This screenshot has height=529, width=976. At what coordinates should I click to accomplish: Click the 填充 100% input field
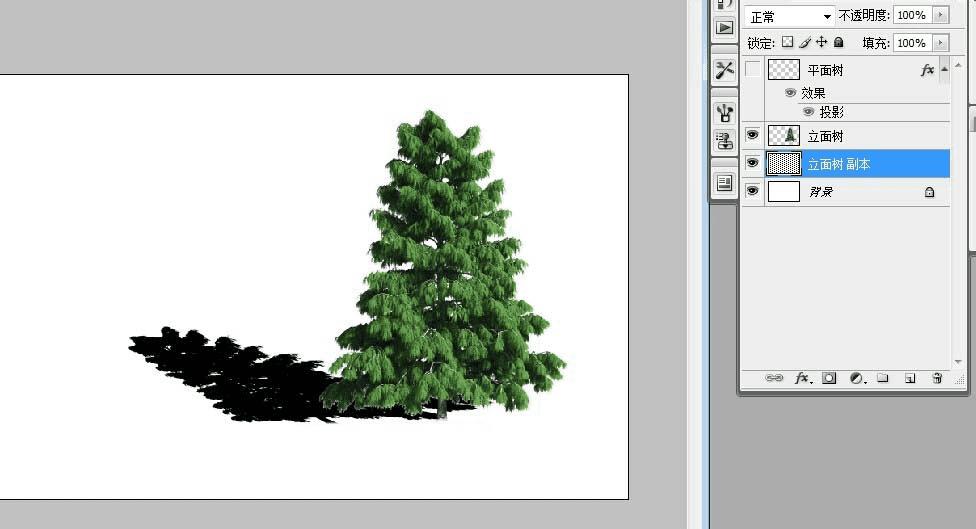click(x=913, y=43)
